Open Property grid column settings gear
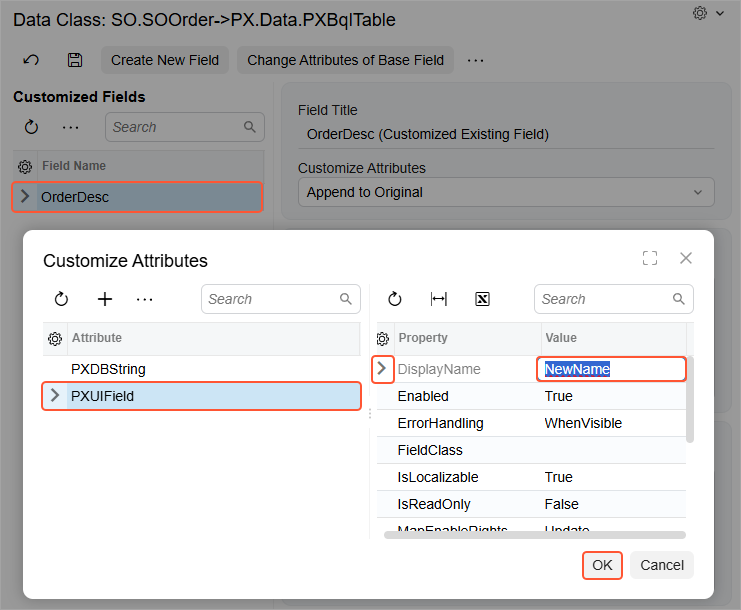The image size is (741, 610). point(383,339)
